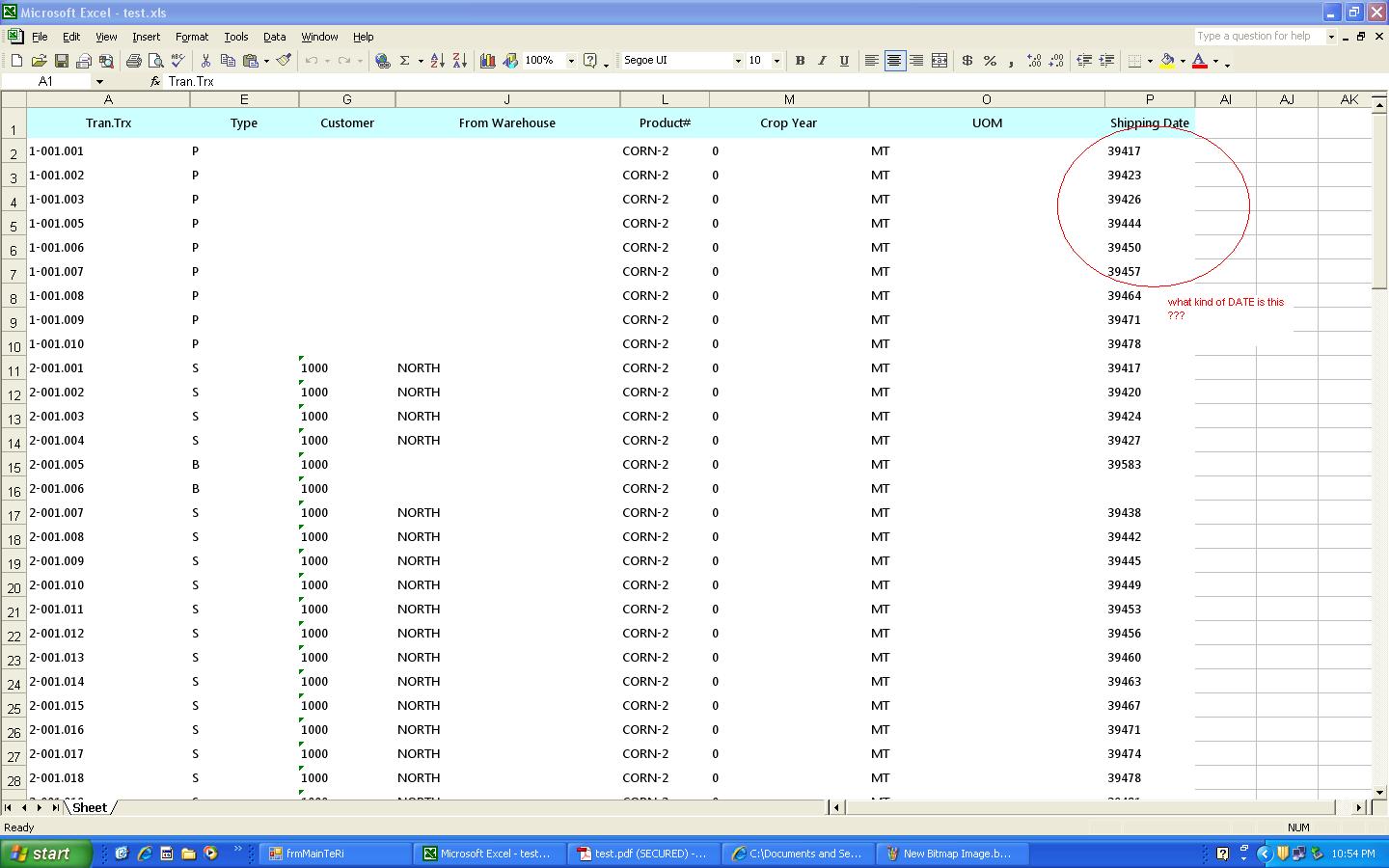Viewport: 1389px width, 868px height.
Task: Increase the cell indent
Action: coord(1106,61)
